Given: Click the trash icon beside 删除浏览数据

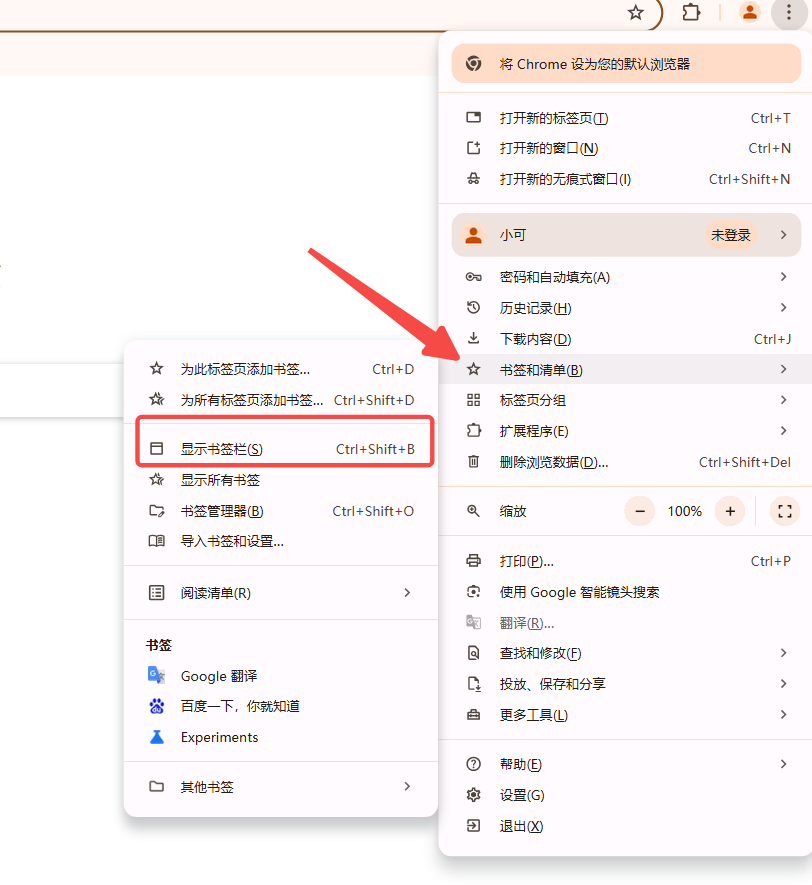Looking at the screenshot, I should click(473, 462).
